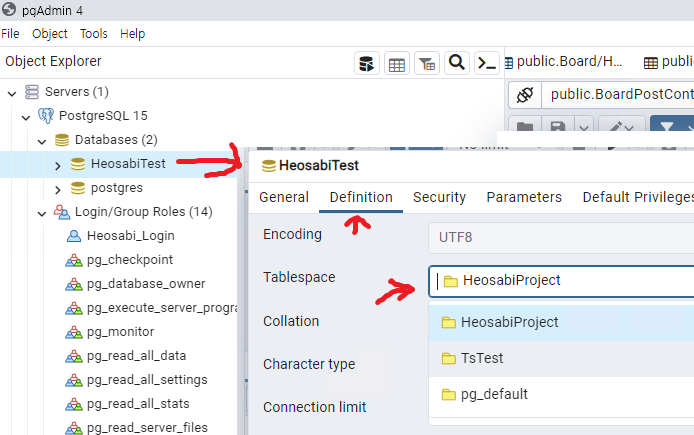The width and height of the screenshot is (694, 435).
Task: Collapse the Login/Group Roles (14) node
Action: 42,214
